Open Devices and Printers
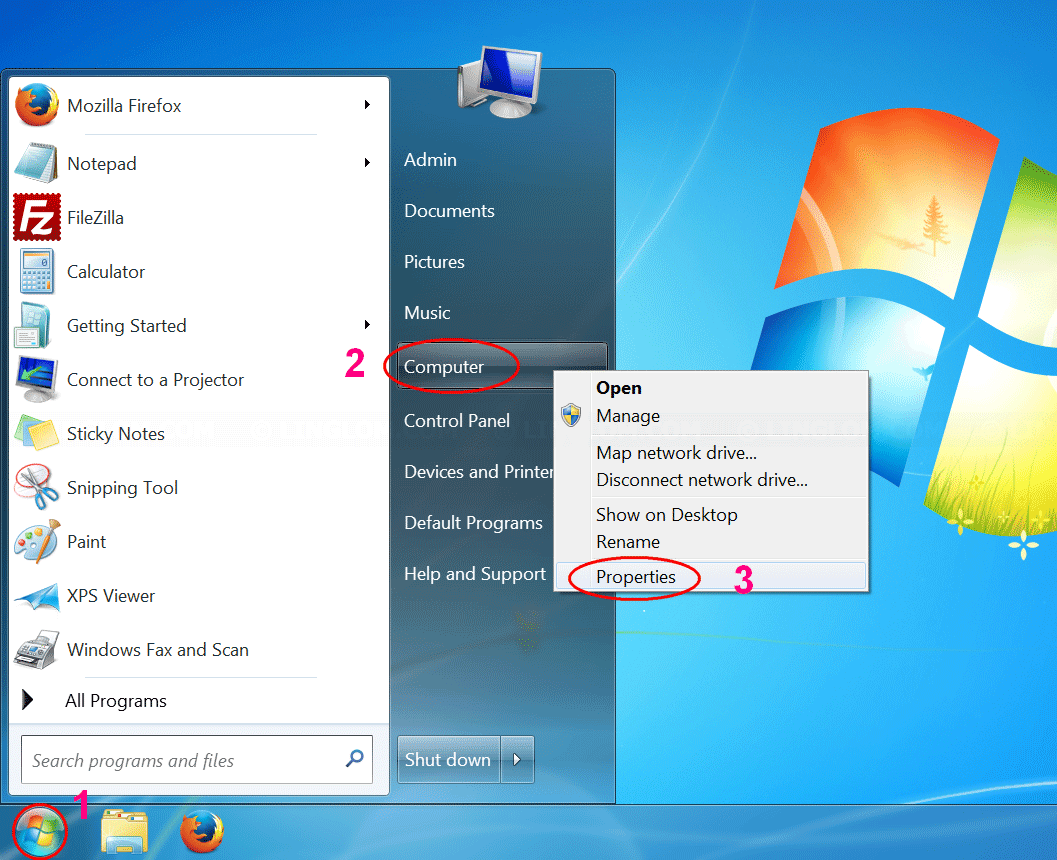Image resolution: width=1057 pixels, height=860 pixels. (x=479, y=472)
